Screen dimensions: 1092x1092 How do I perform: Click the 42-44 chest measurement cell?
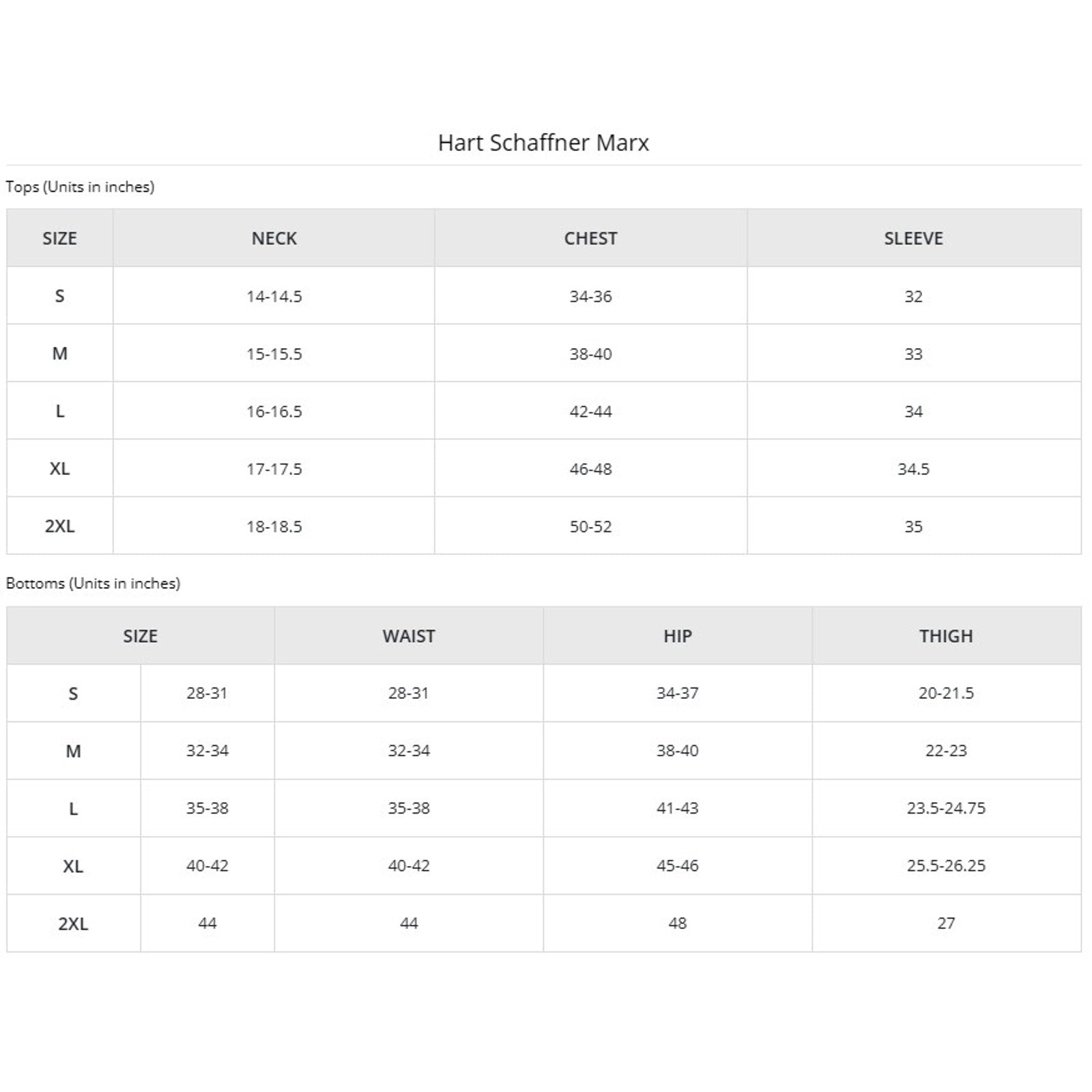pos(590,412)
